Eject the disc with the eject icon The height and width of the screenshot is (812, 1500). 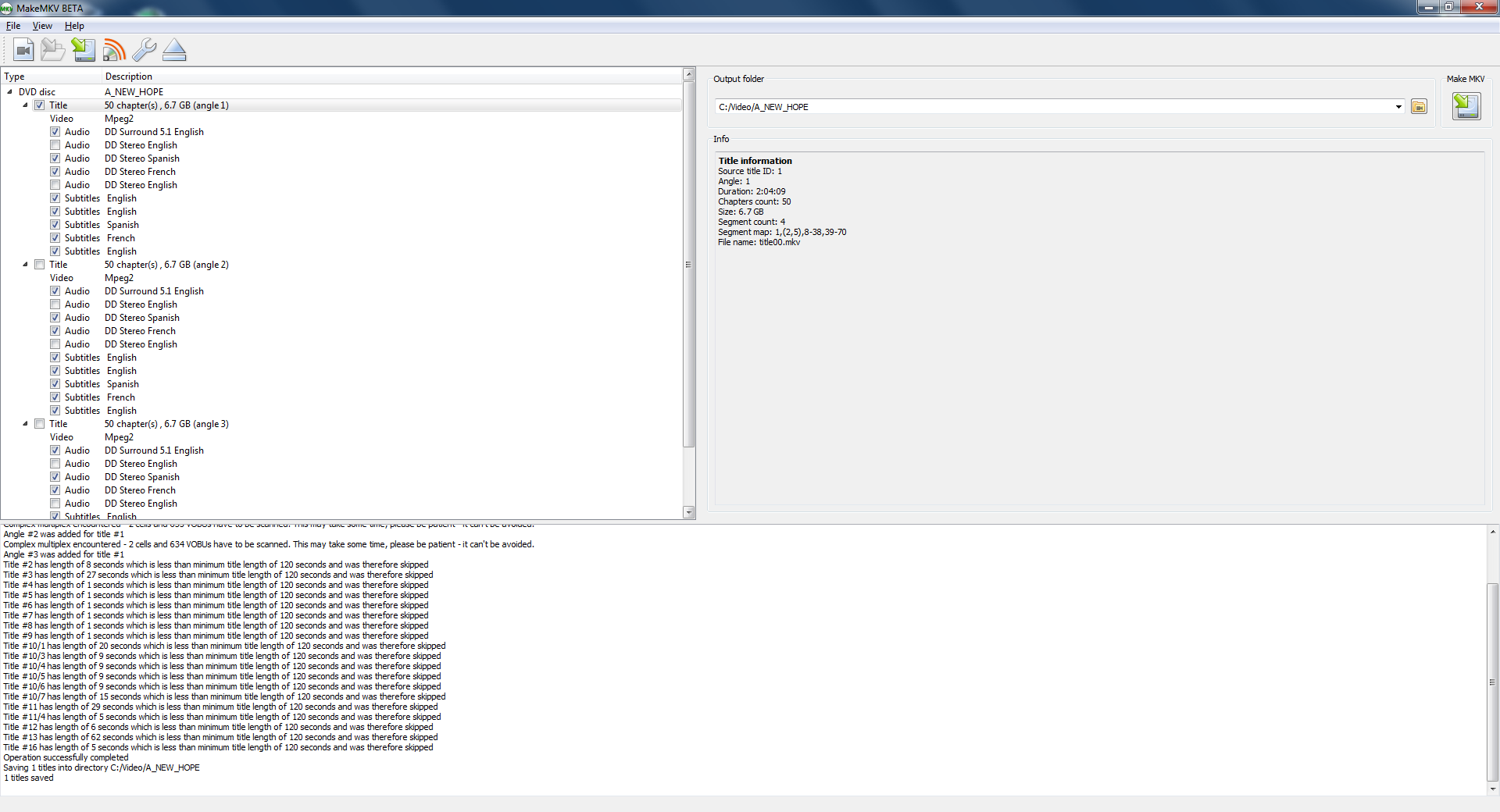[174, 50]
